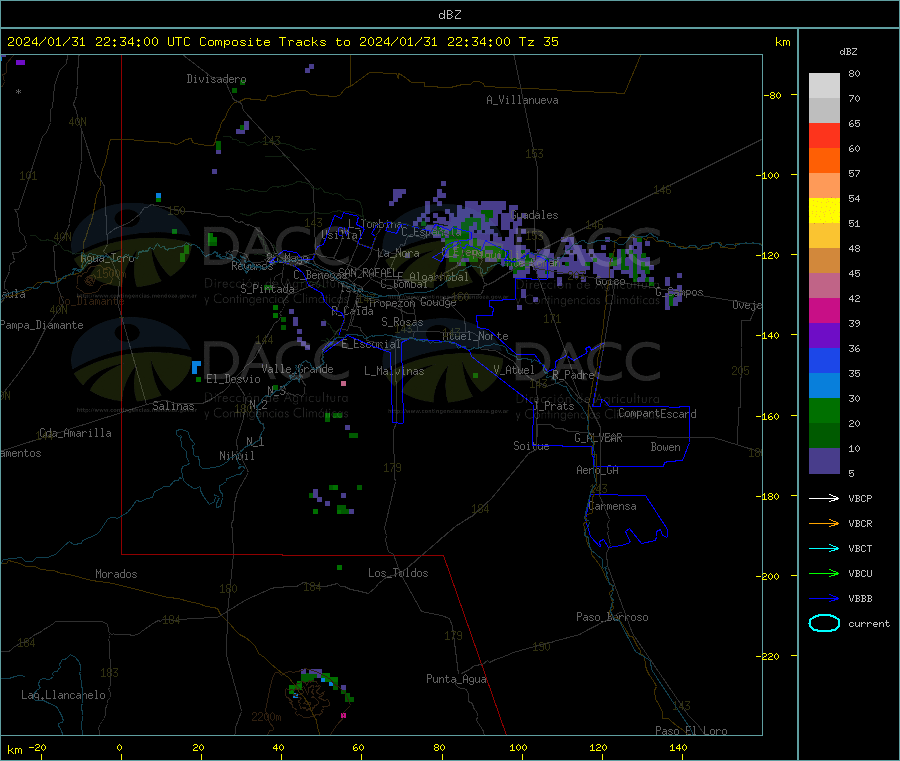Select the magenta 42 dBZ color swatch
900x761 pixels.
(x=824, y=310)
